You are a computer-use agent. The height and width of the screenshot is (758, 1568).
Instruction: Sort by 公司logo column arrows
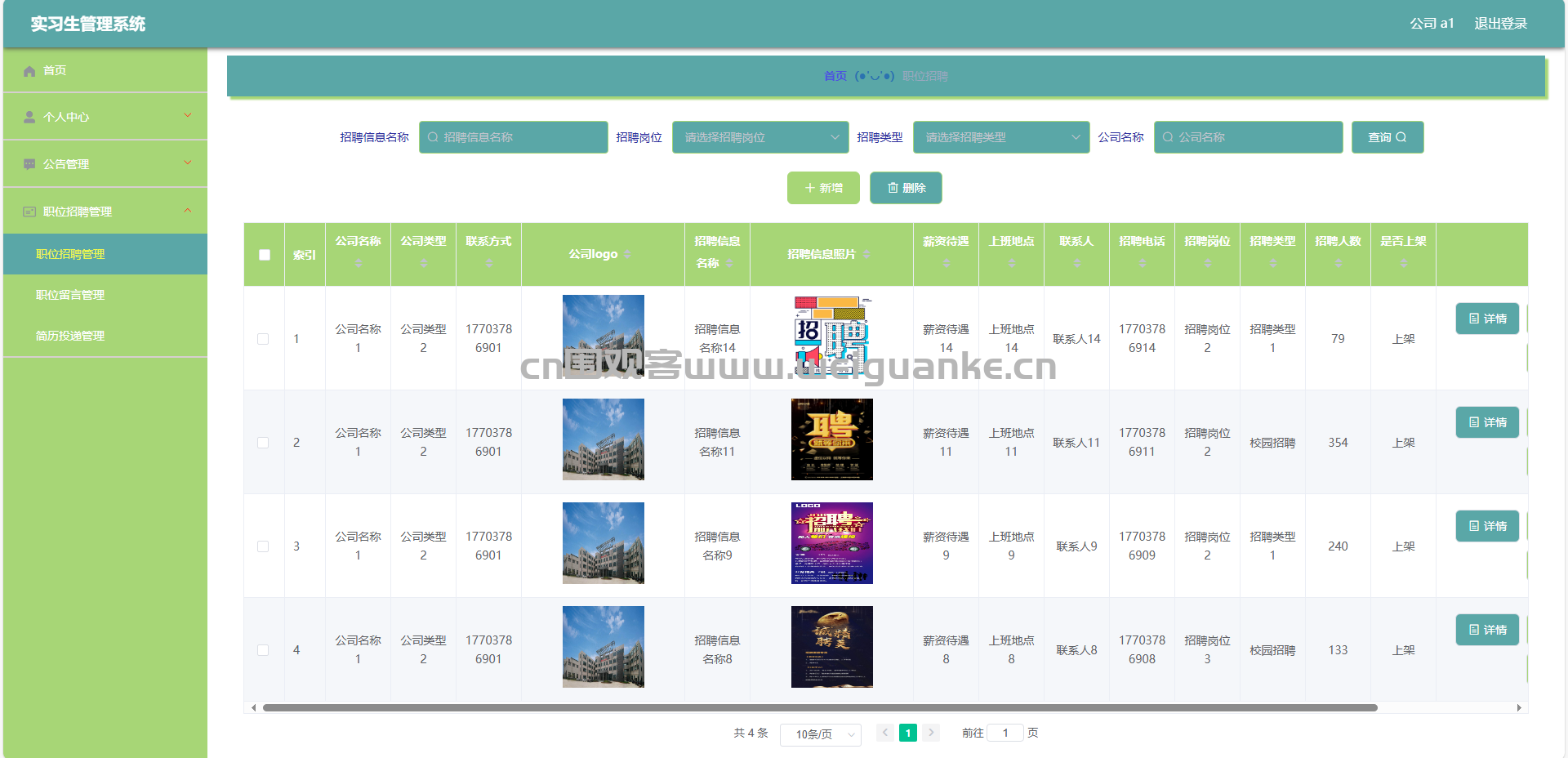[627, 255]
